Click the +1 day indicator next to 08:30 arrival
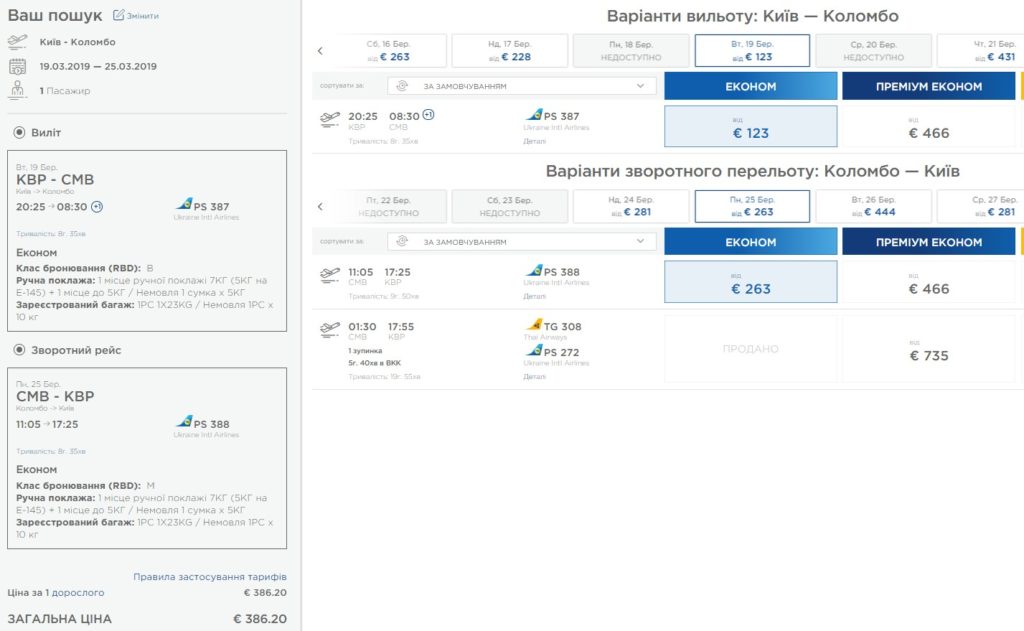Screen dimensions: 1024x631 [428, 115]
